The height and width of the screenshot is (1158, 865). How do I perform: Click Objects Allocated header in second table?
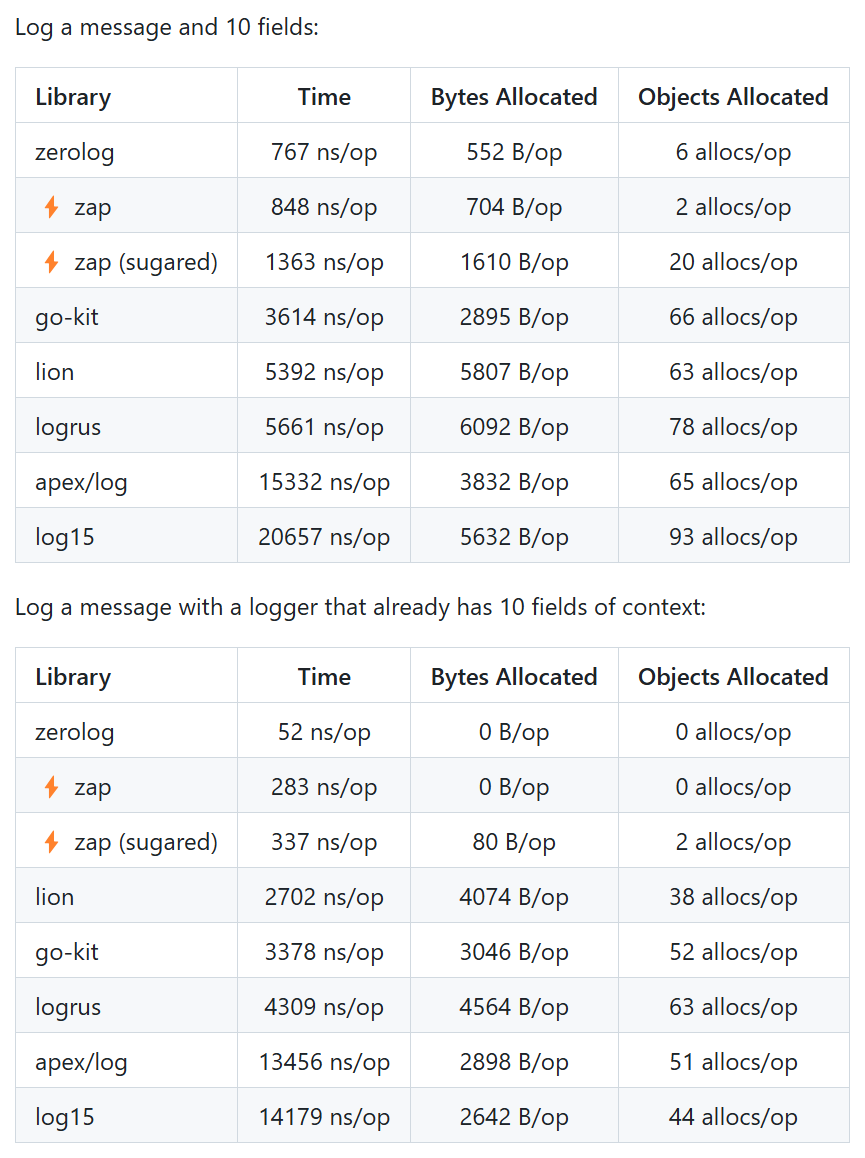[734, 676]
